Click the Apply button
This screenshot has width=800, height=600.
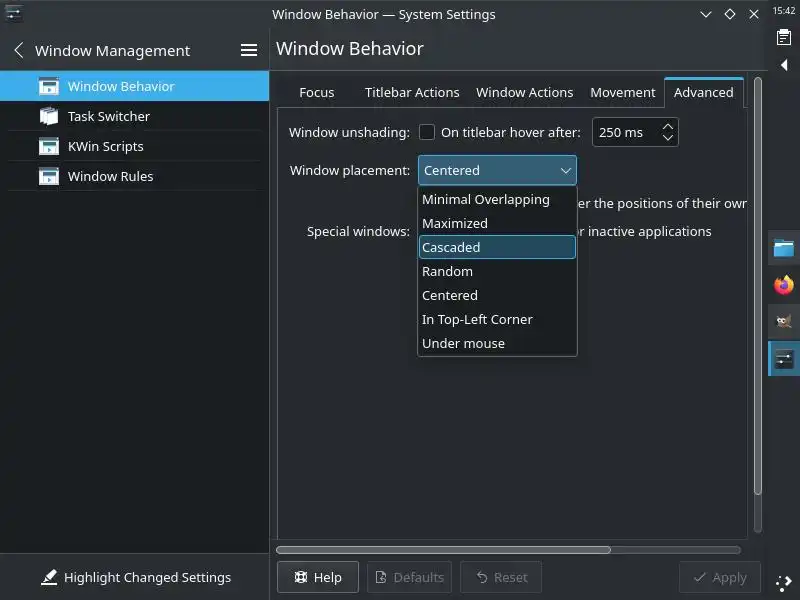[720, 577]
